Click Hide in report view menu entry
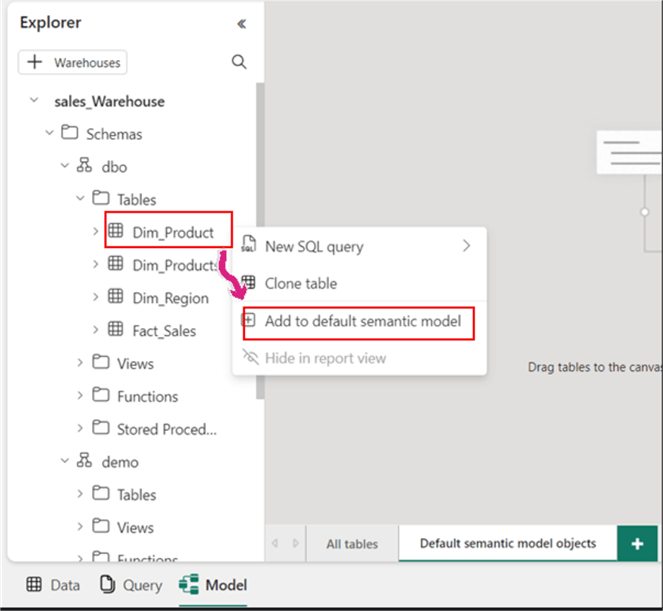The image size is (663, 611). pyautogui.click(x=359, y=358)
